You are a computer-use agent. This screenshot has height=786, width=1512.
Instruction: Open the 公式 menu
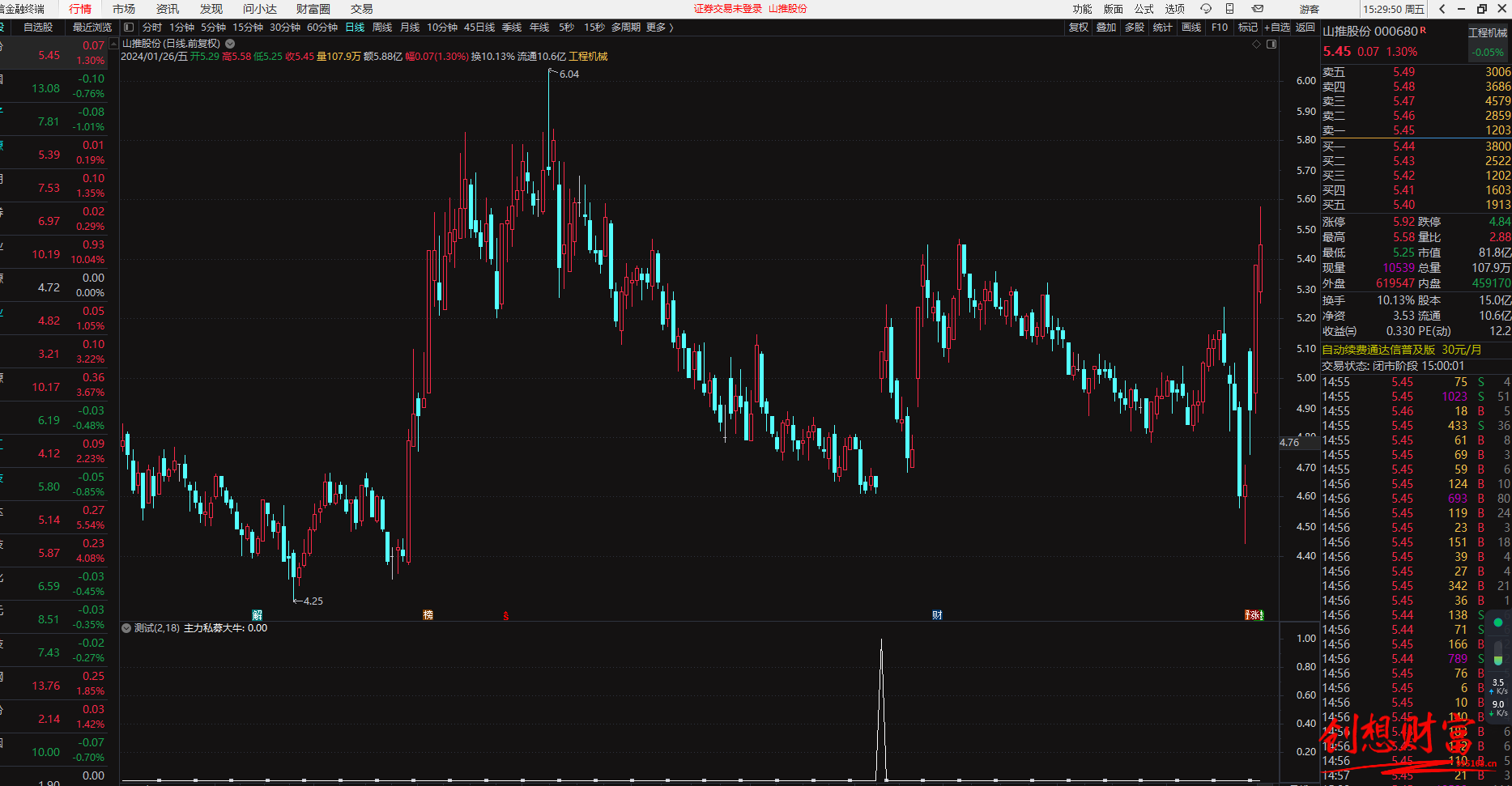(1144, 9)
